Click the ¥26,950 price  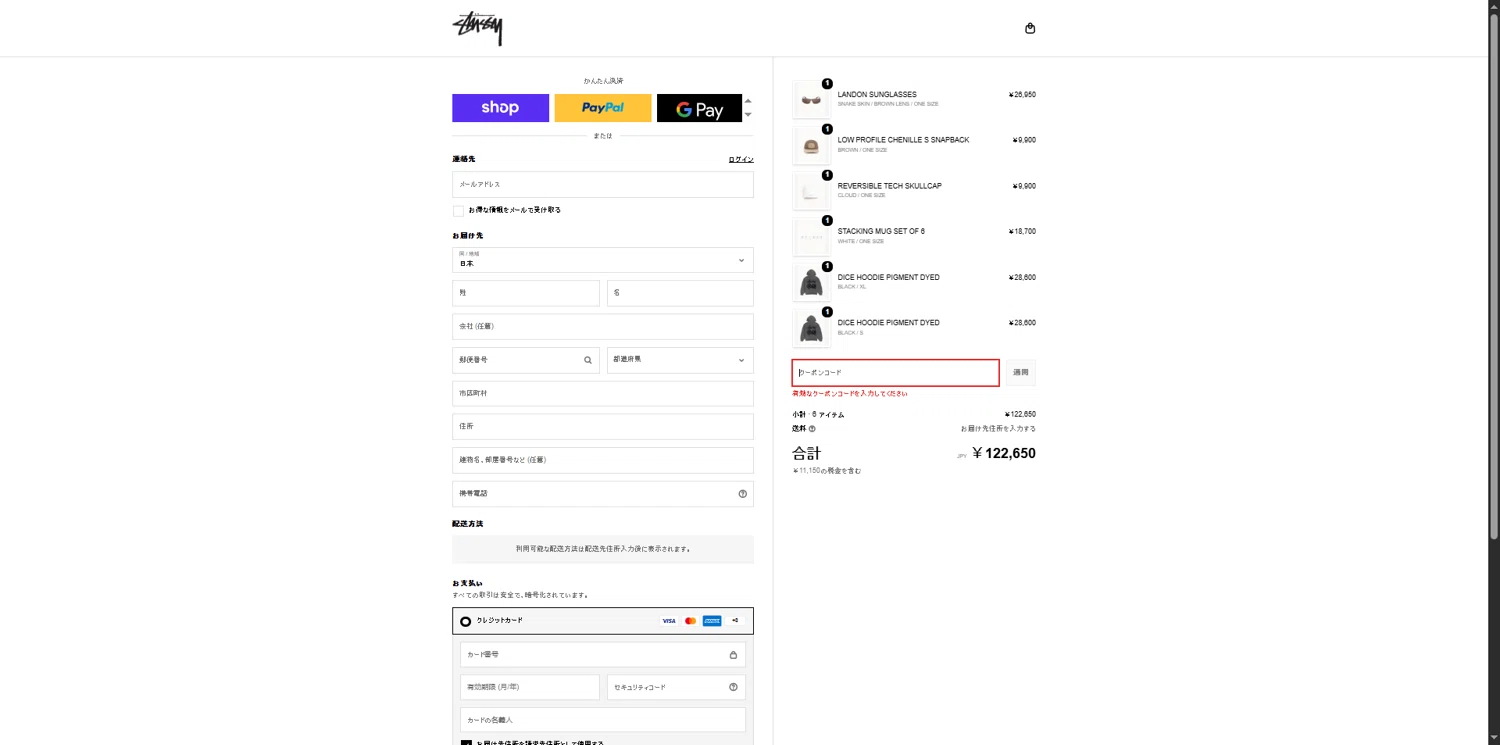point(1022,95)
